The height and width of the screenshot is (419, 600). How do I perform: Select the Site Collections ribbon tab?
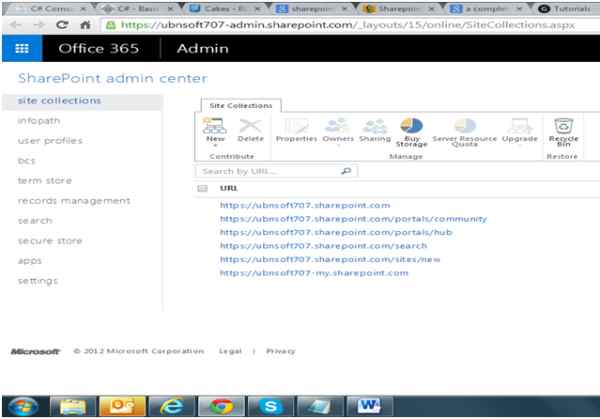coord(241,105)
